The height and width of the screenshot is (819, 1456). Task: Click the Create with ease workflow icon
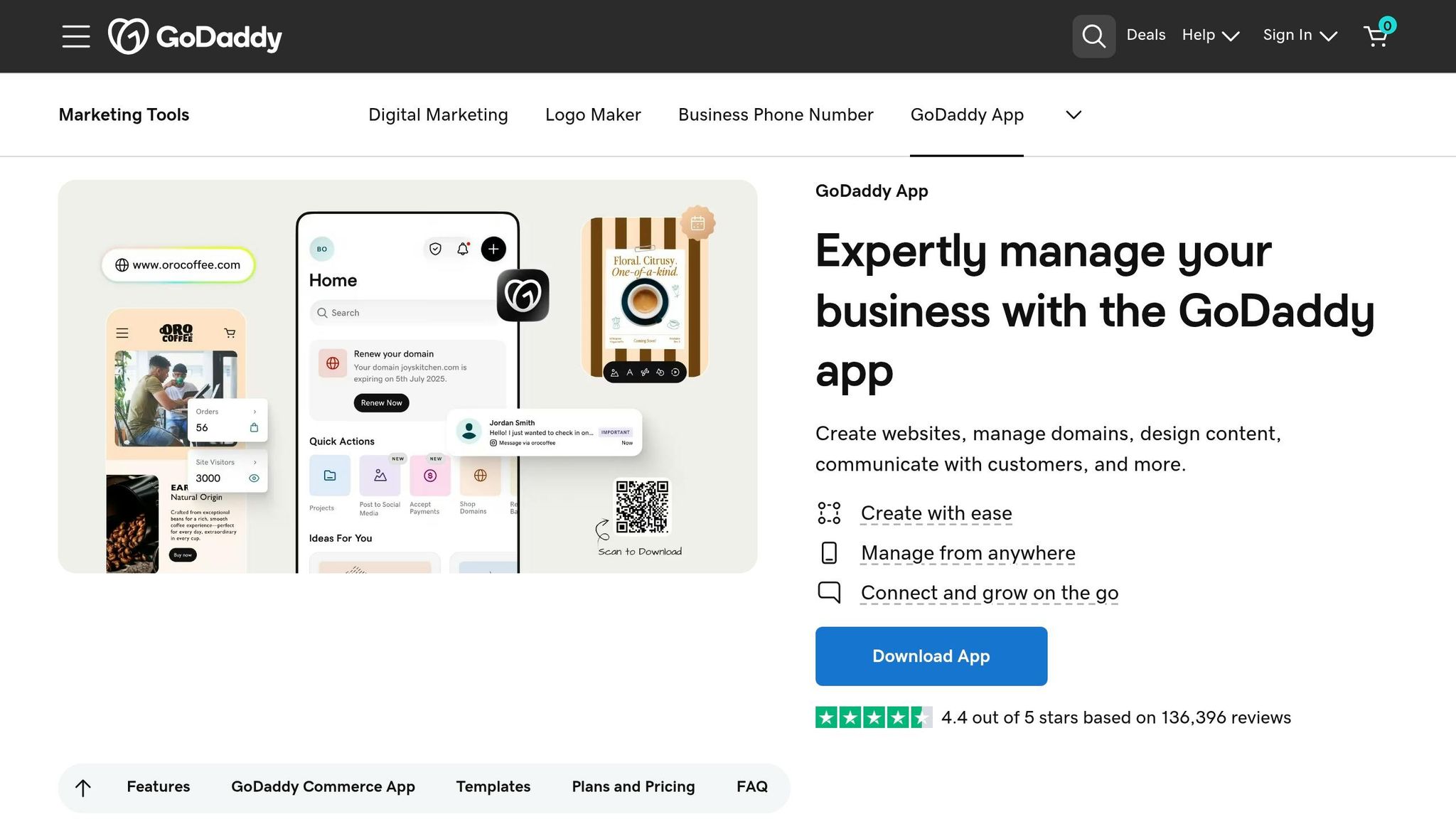(829, 513)
